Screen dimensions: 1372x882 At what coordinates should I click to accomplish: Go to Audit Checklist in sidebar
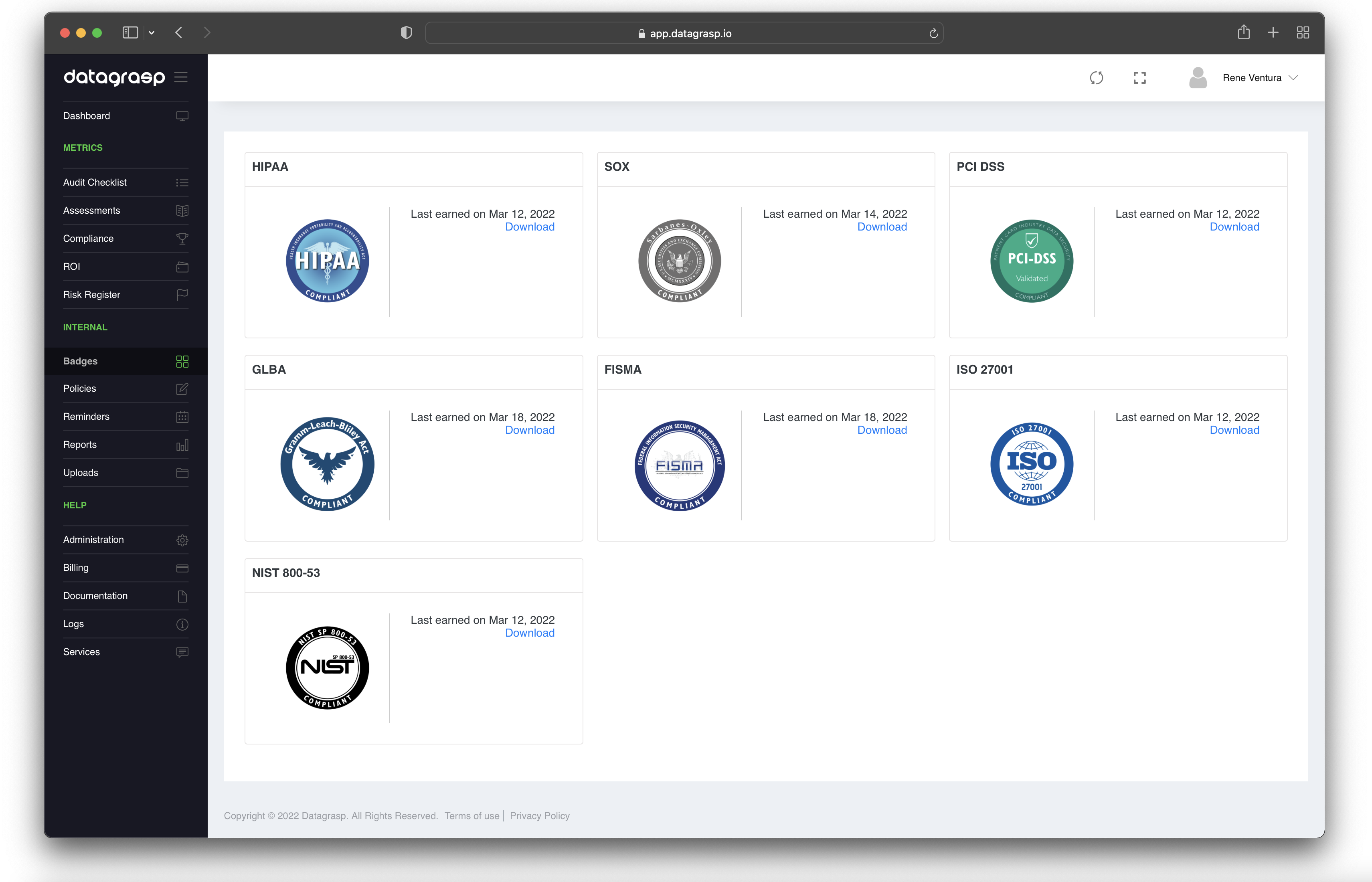[x=95, y=182]
